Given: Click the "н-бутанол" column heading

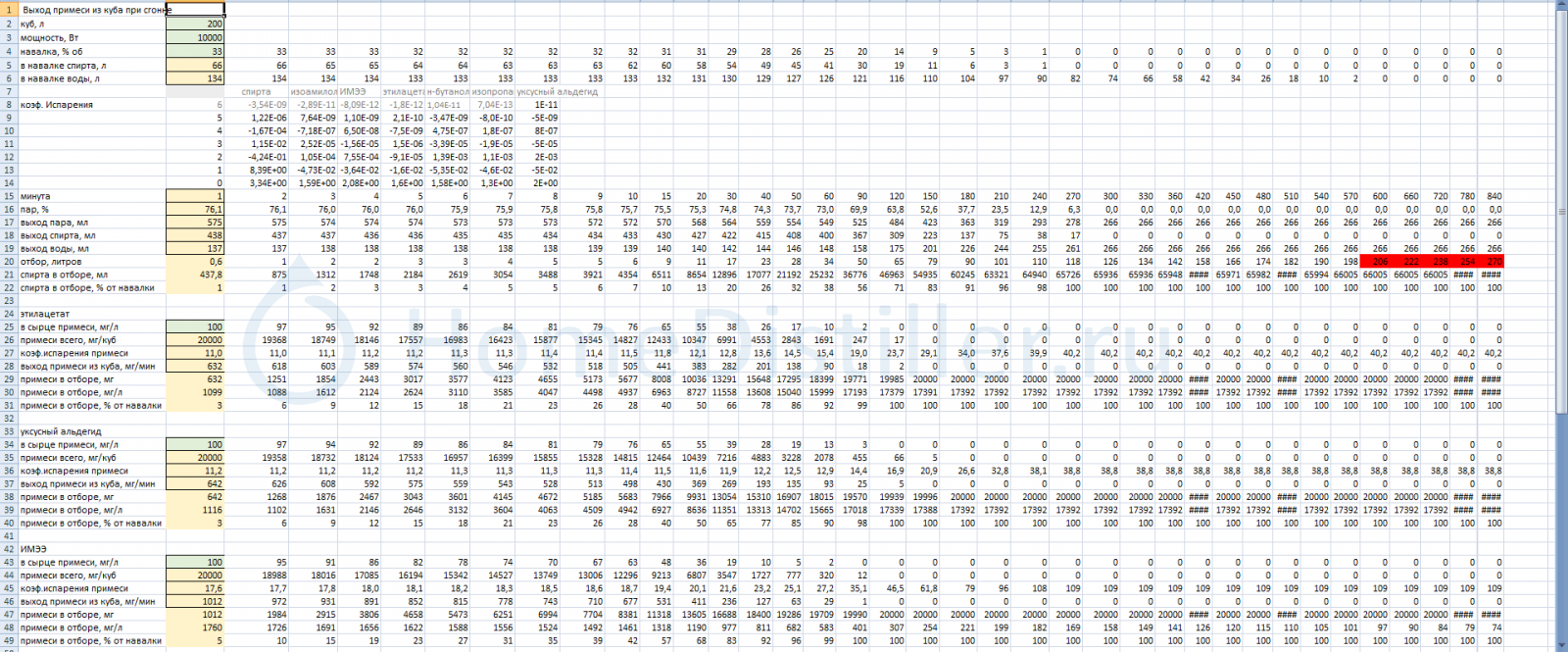Looking at the screenshot, I should pos(448,92).
